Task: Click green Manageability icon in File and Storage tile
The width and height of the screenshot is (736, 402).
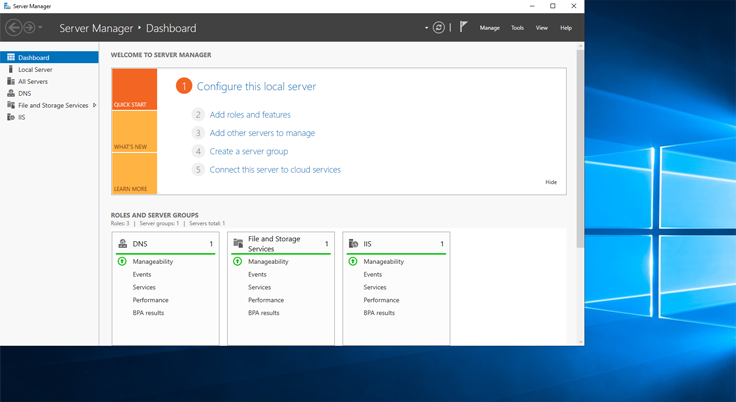Action: pyautogui.click(x=238, y=261)
